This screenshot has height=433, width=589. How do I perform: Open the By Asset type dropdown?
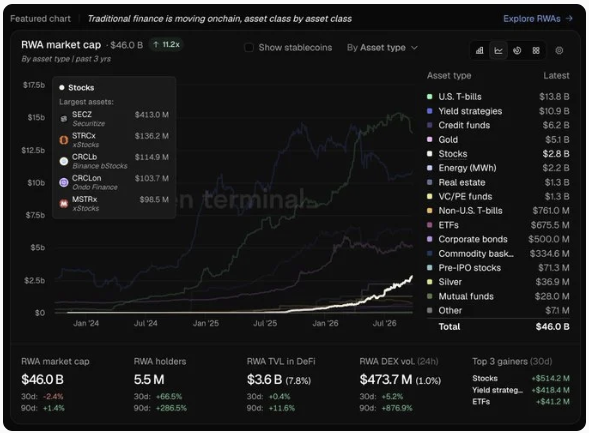tap(382, 48)
